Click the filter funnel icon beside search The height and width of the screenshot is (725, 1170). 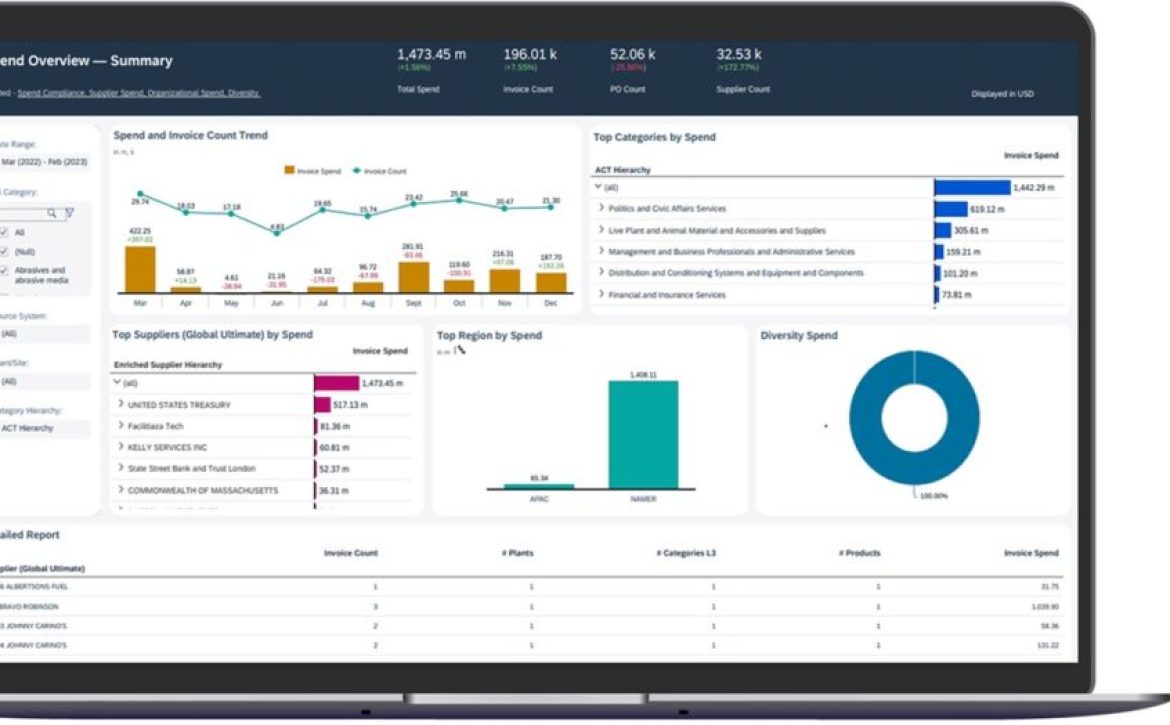pos(70,213)
